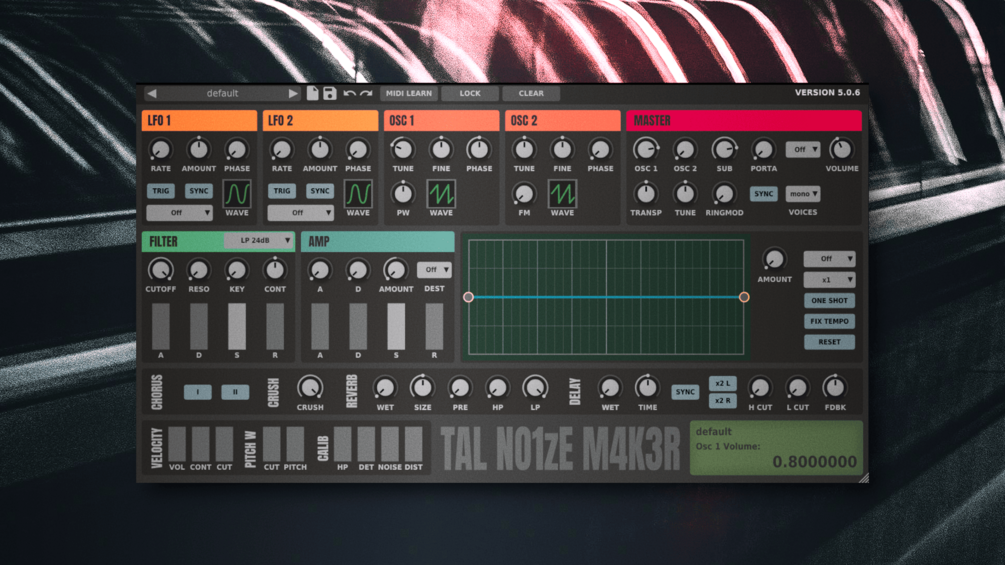Click the left envelope editor node
Screen dimensions: 1005x565
click(x=469, y=297)
